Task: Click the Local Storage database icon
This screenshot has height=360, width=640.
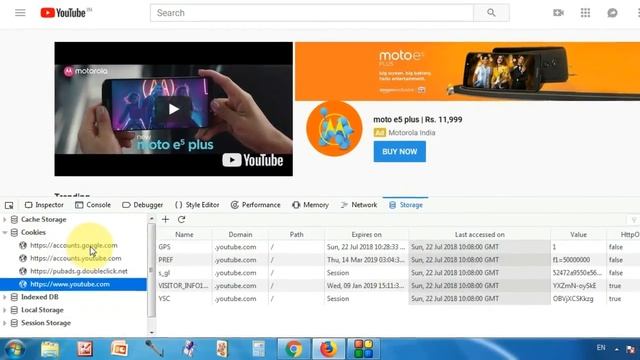Action: [x=14, y=310]
